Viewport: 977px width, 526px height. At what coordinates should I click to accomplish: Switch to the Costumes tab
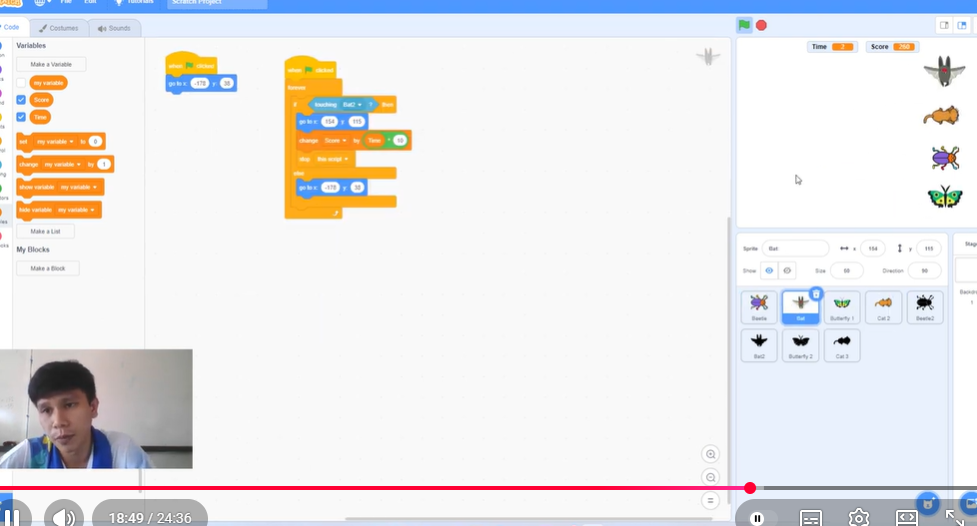click(x=59, y=28)
